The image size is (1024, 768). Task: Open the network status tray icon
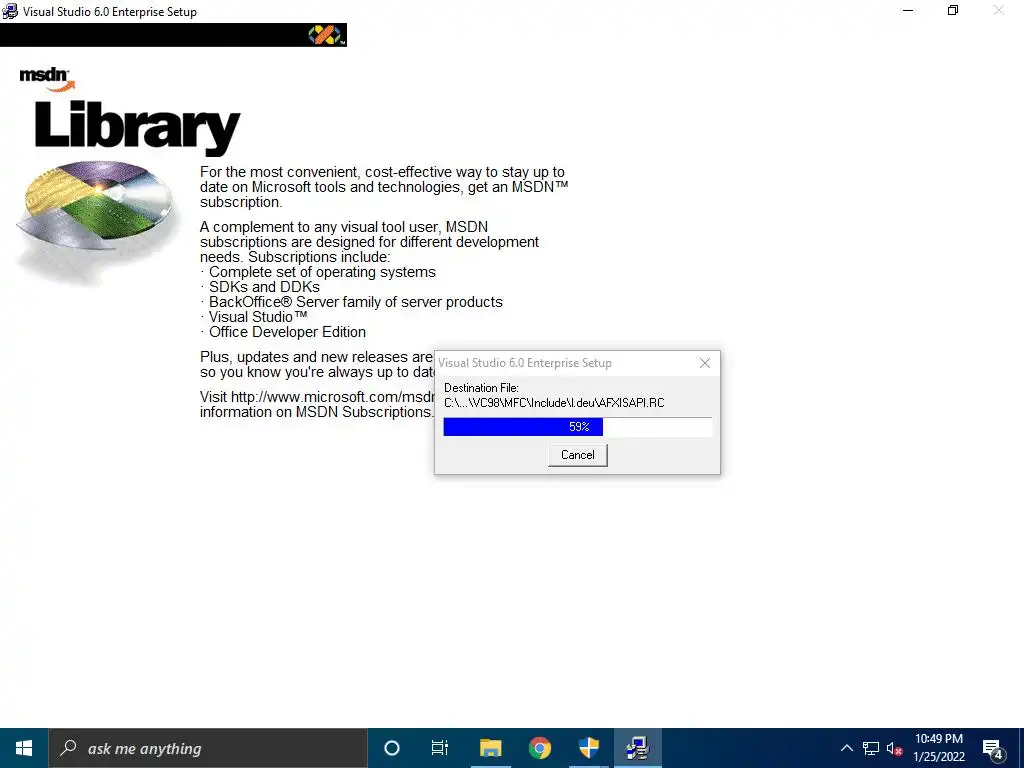click(871, 748)
